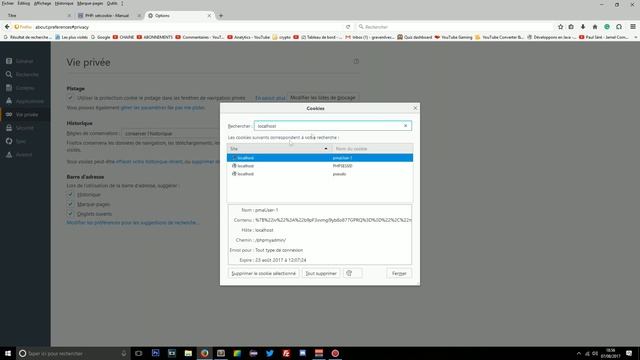The height and width of the screenshot is (360, 640).
Task: Open Sécurité preferences in sidebar
Action: 25,128
